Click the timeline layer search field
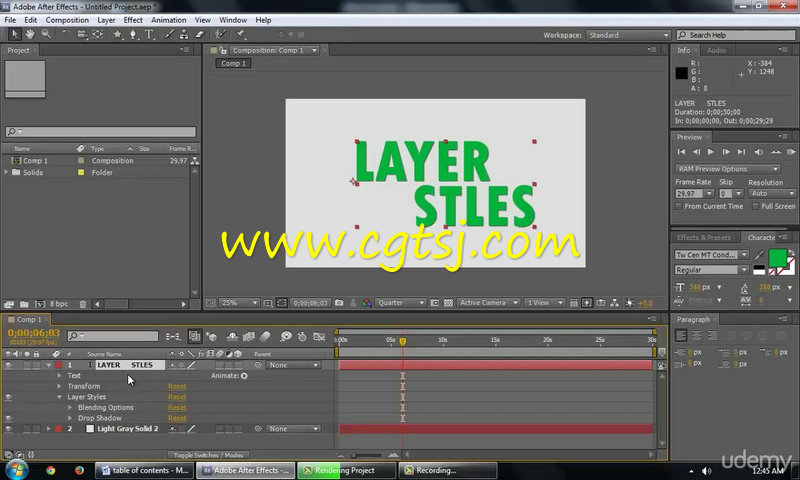This screenshot has width=800, height=480. click(113, 336)
